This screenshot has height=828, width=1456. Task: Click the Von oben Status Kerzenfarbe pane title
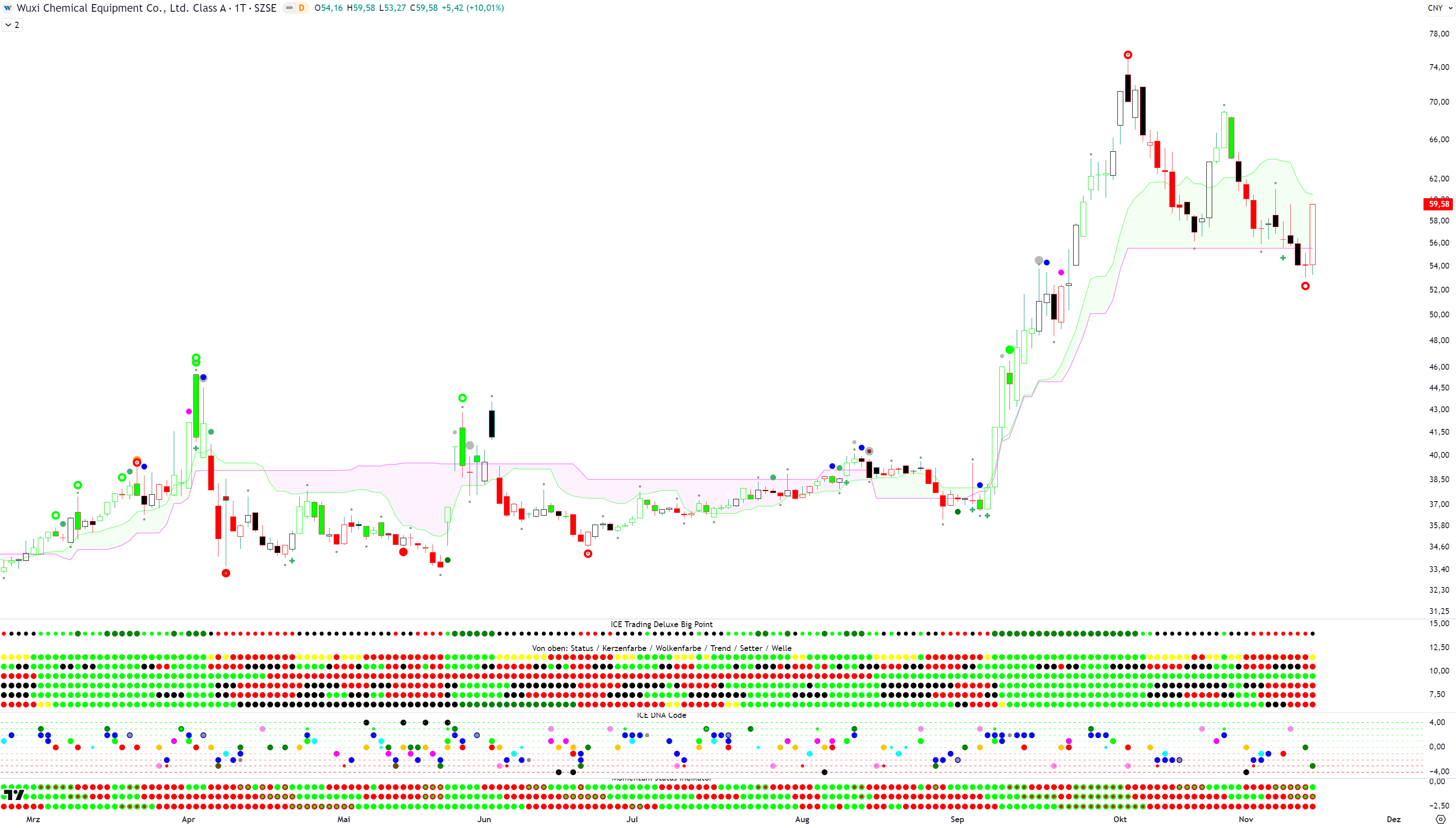(x=661, y=648)
